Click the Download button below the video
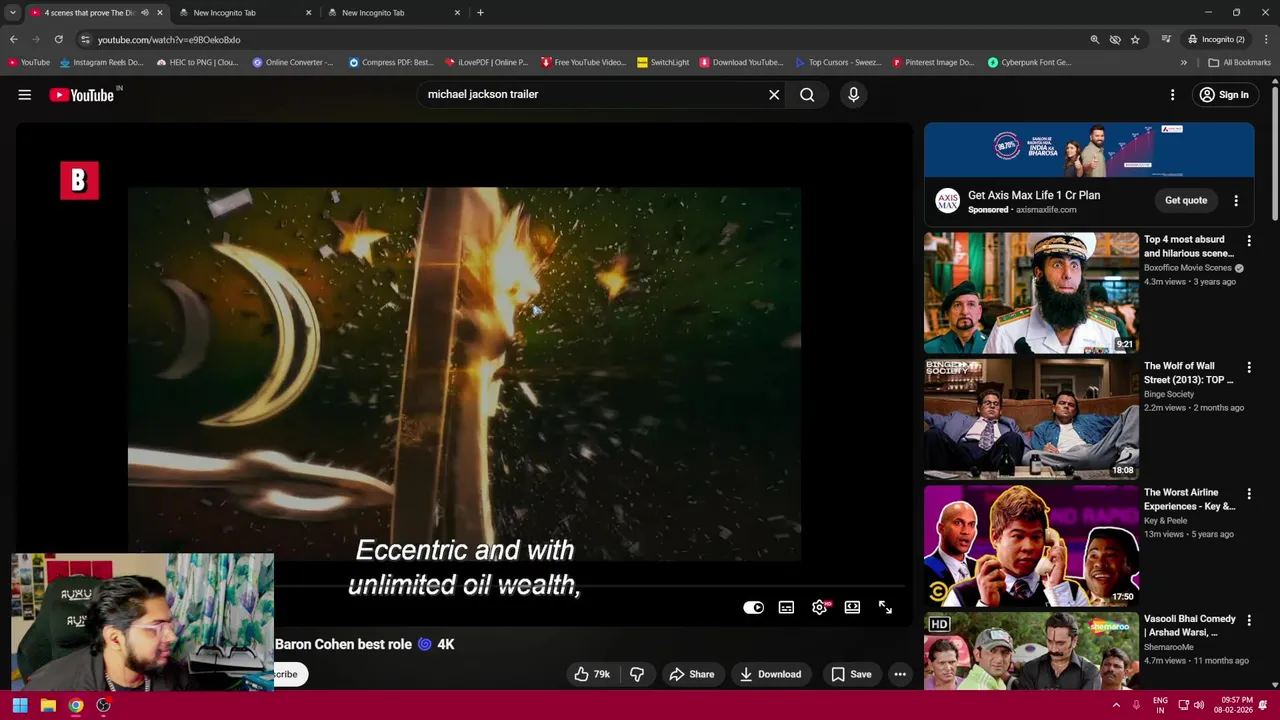 (771, 674)
